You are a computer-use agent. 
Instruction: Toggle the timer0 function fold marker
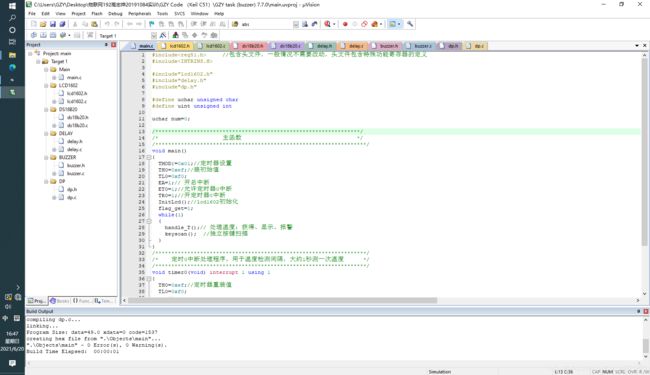(x=148, y=278)
